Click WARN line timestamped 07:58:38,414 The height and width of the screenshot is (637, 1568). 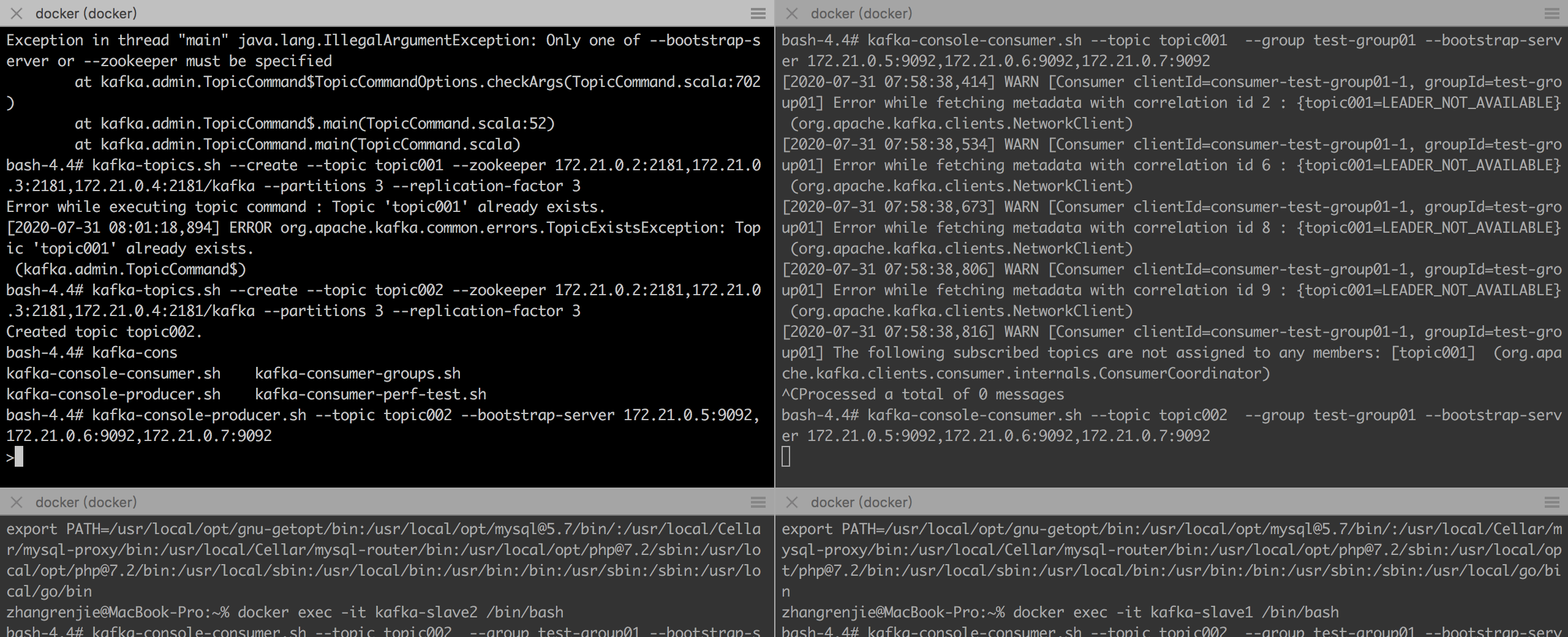click(x=1172, y=82)
